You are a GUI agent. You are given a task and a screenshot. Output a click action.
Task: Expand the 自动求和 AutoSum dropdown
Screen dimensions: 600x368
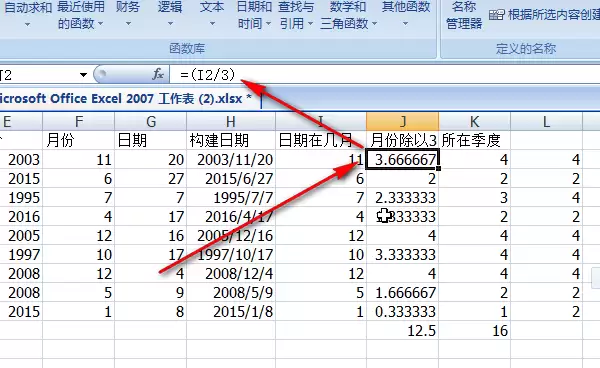[x=28, y=15]
